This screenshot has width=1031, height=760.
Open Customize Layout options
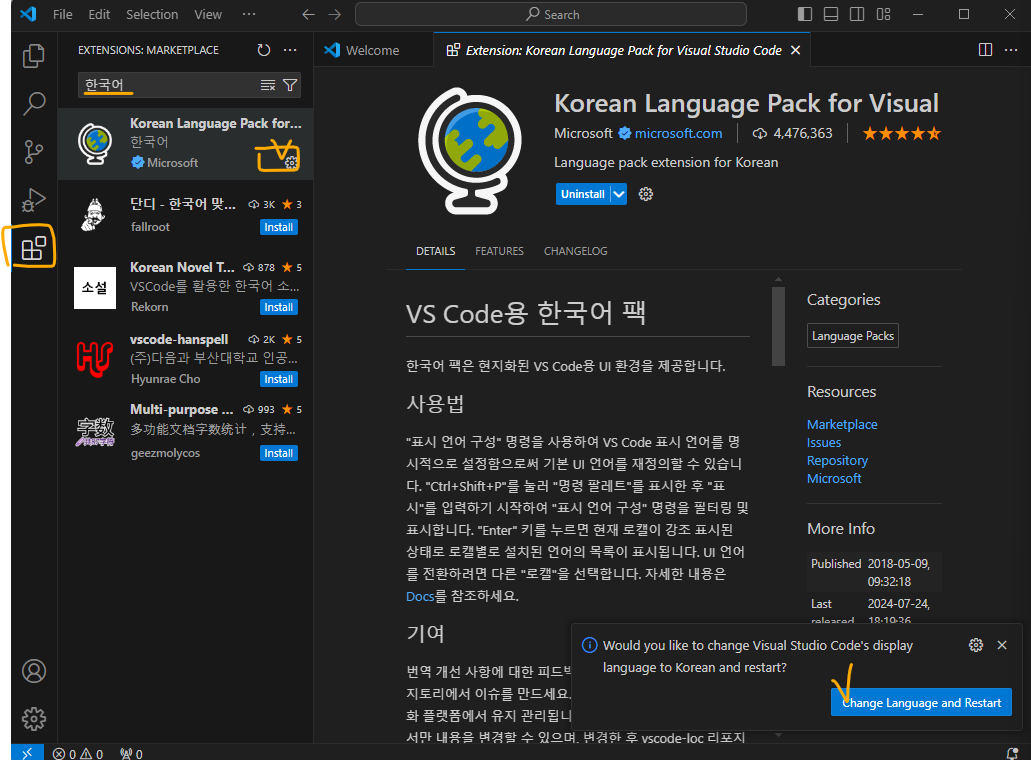click(x=883, y=14)
